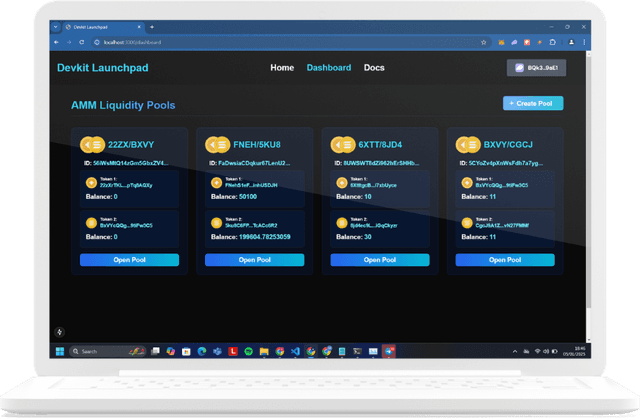Click the BXVY/CGCJ pool coin icon
The image size is (640, 418).
[x=468, y=145]
